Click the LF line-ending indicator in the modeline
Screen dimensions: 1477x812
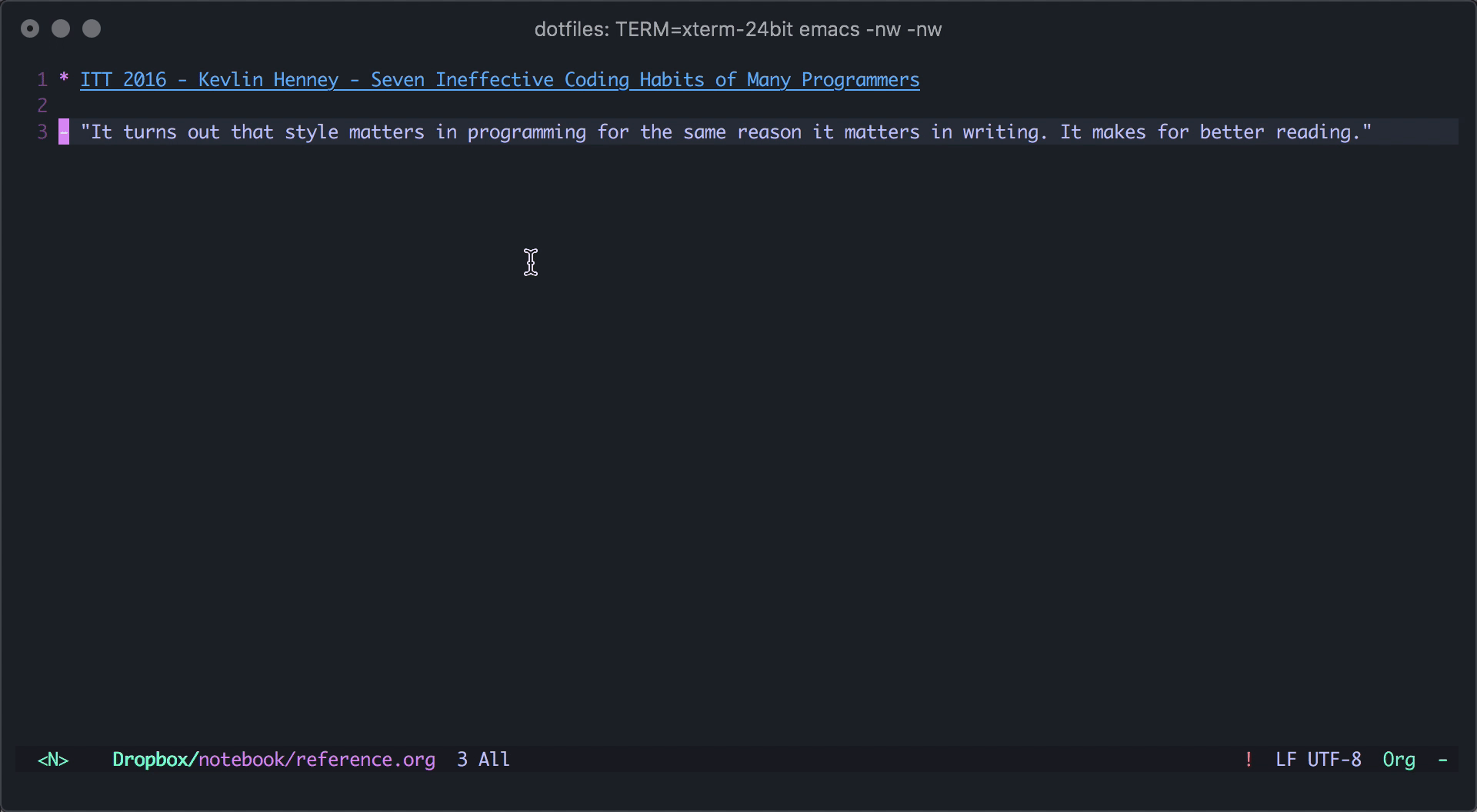1288,760
